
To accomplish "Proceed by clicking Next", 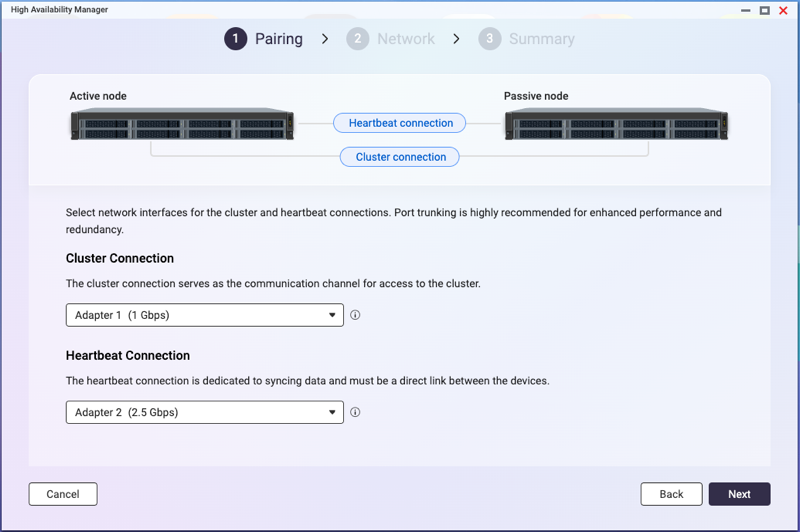I will (739, 494).
